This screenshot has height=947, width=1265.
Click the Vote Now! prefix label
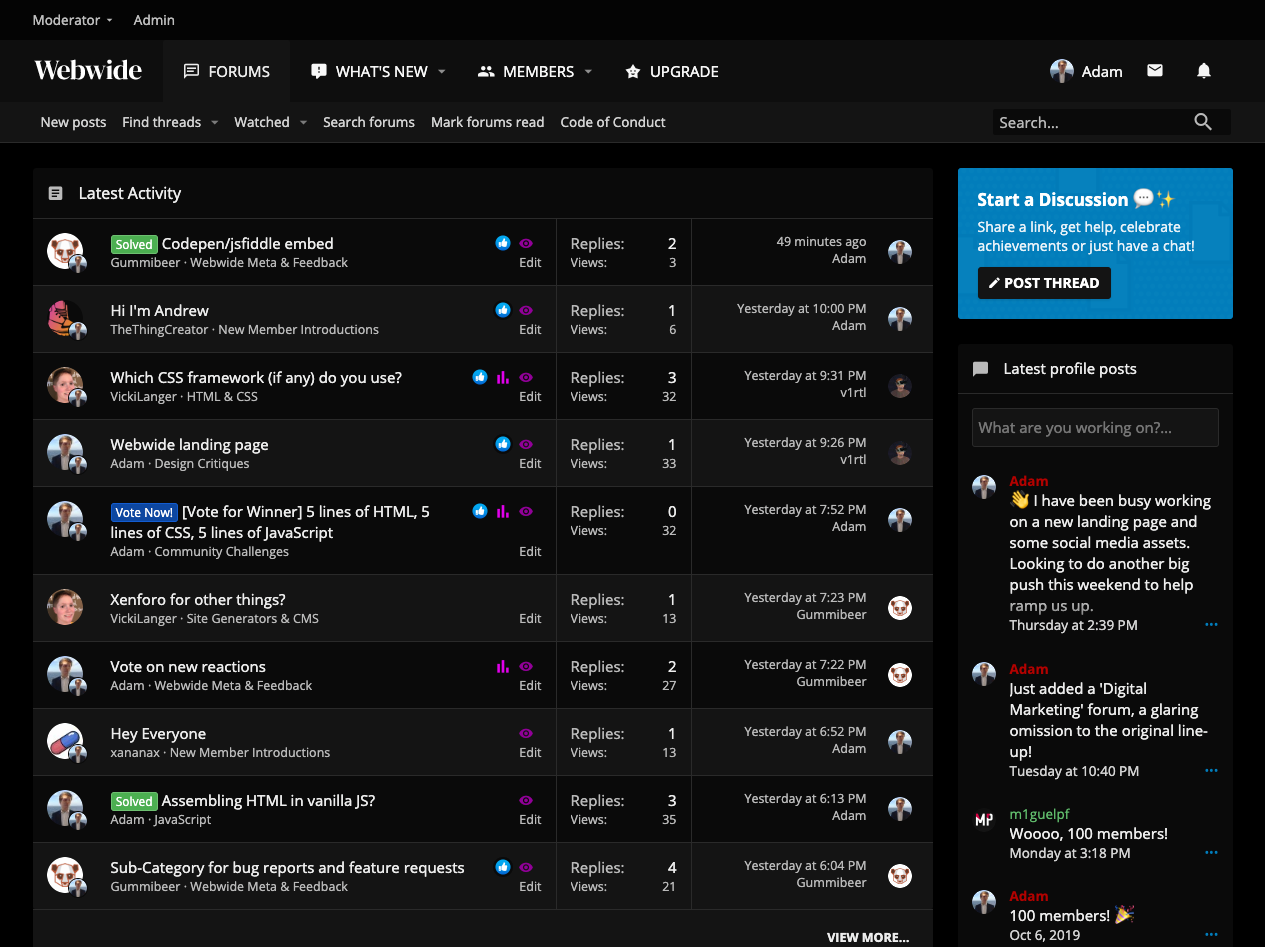pyautogui.click(x=144, y=512)
